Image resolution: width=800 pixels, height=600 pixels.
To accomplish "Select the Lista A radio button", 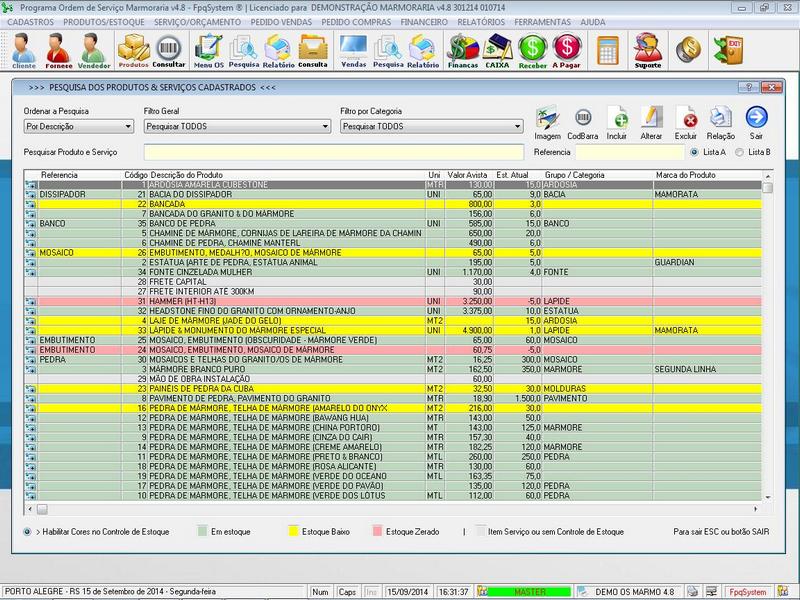I will (x=695, y=152).
